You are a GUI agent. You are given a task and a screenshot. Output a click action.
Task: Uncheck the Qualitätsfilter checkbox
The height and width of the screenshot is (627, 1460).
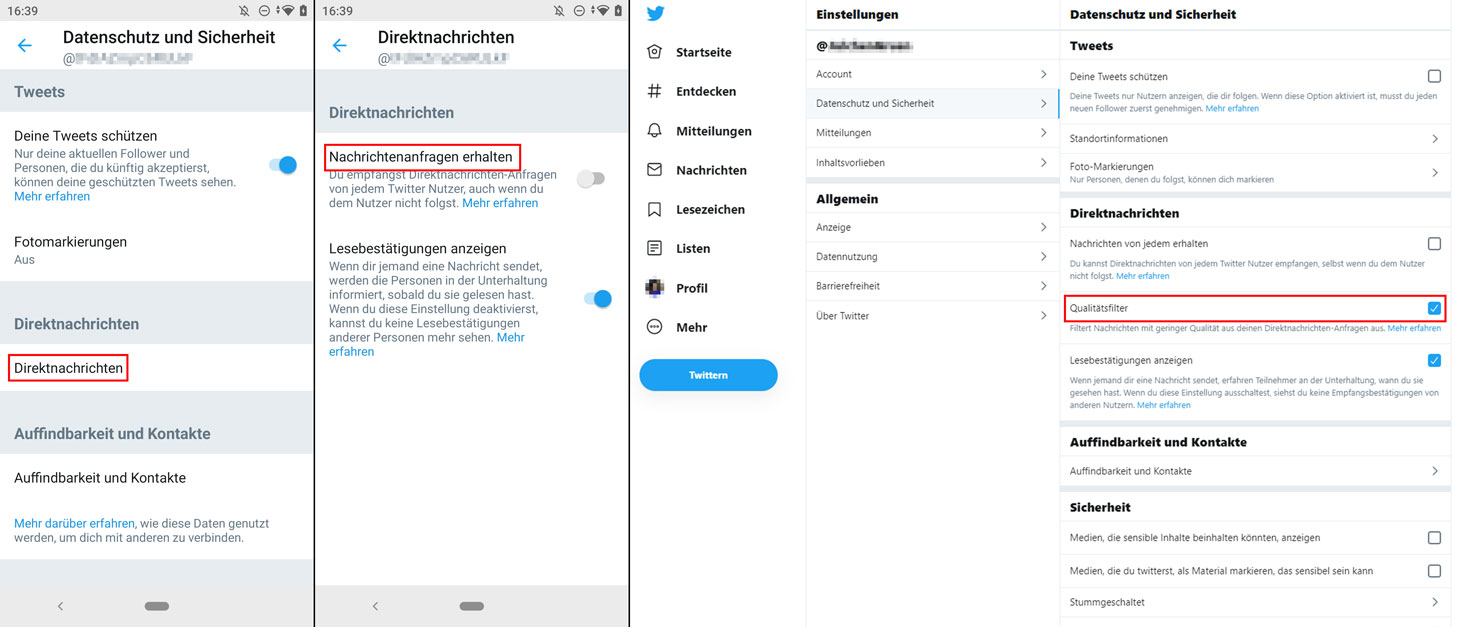point(1434,308)
